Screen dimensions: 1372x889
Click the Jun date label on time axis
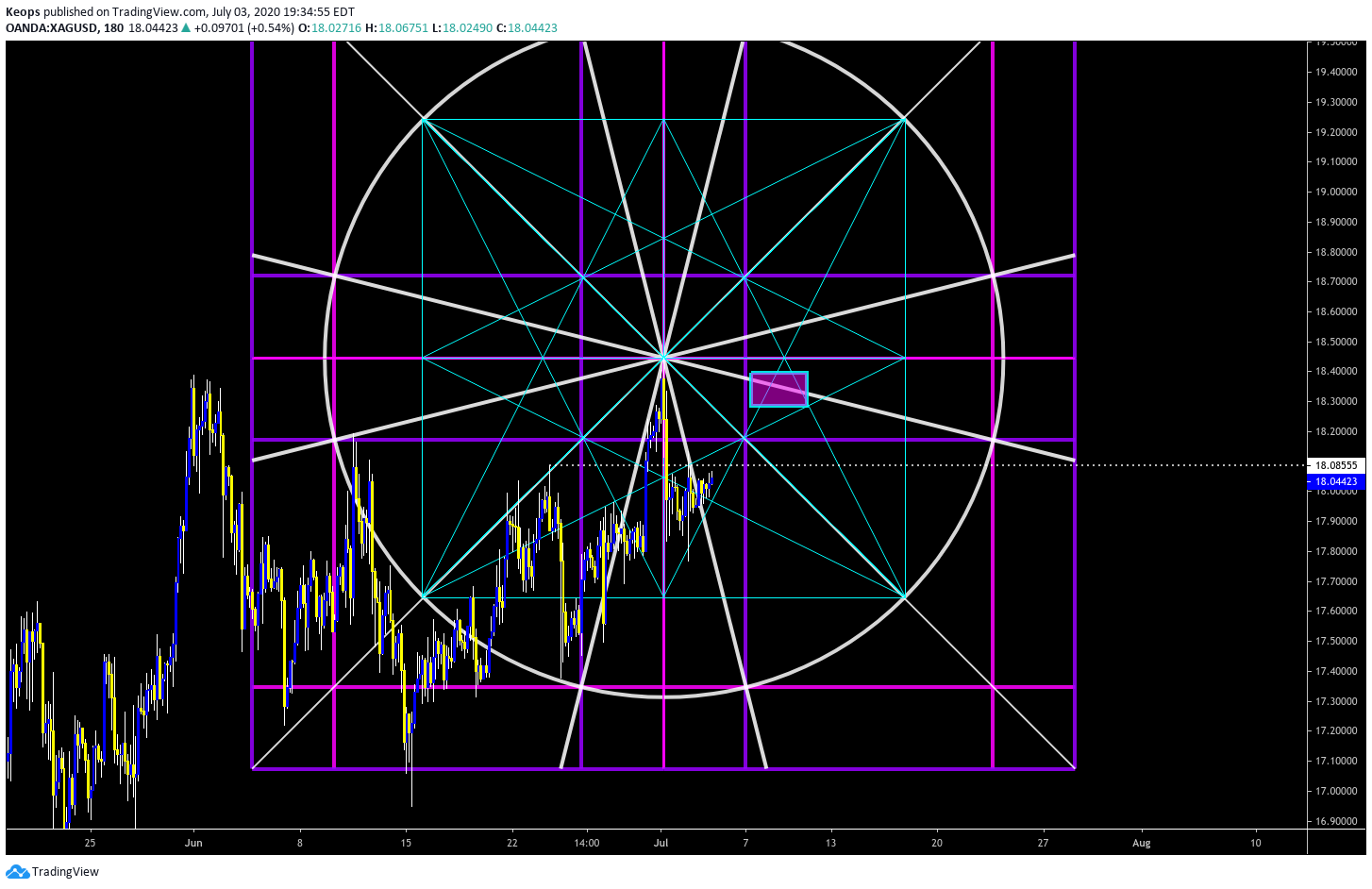click(x=193, y=843)
